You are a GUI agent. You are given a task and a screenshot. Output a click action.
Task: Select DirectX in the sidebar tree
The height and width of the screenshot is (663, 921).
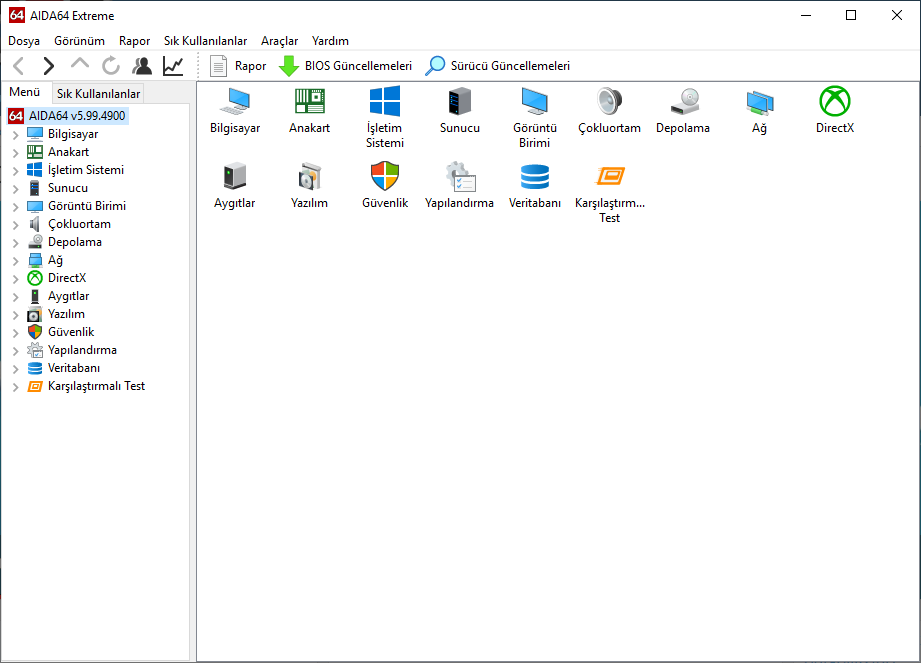[67, 278]
